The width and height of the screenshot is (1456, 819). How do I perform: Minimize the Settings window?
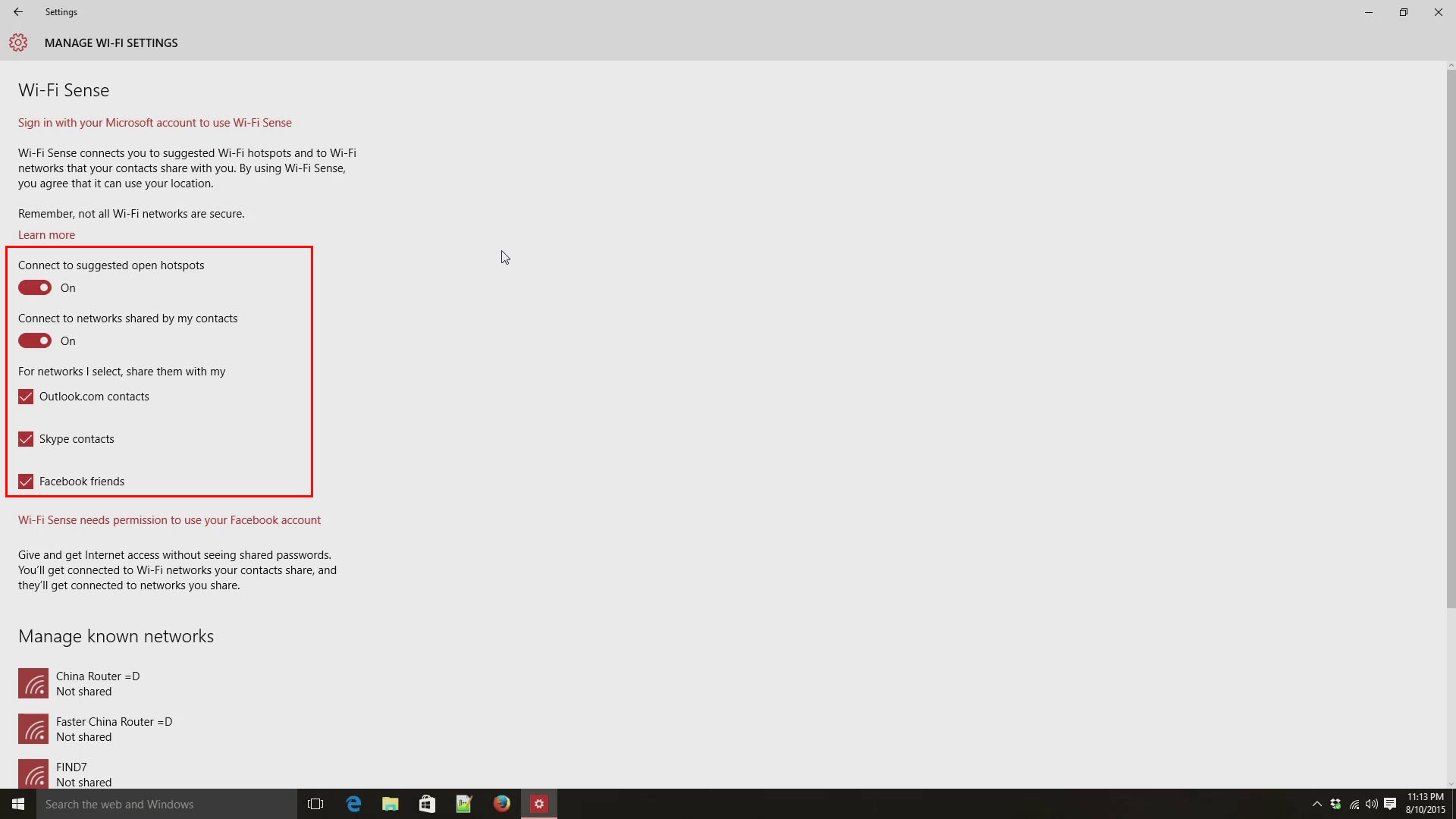1369,12
